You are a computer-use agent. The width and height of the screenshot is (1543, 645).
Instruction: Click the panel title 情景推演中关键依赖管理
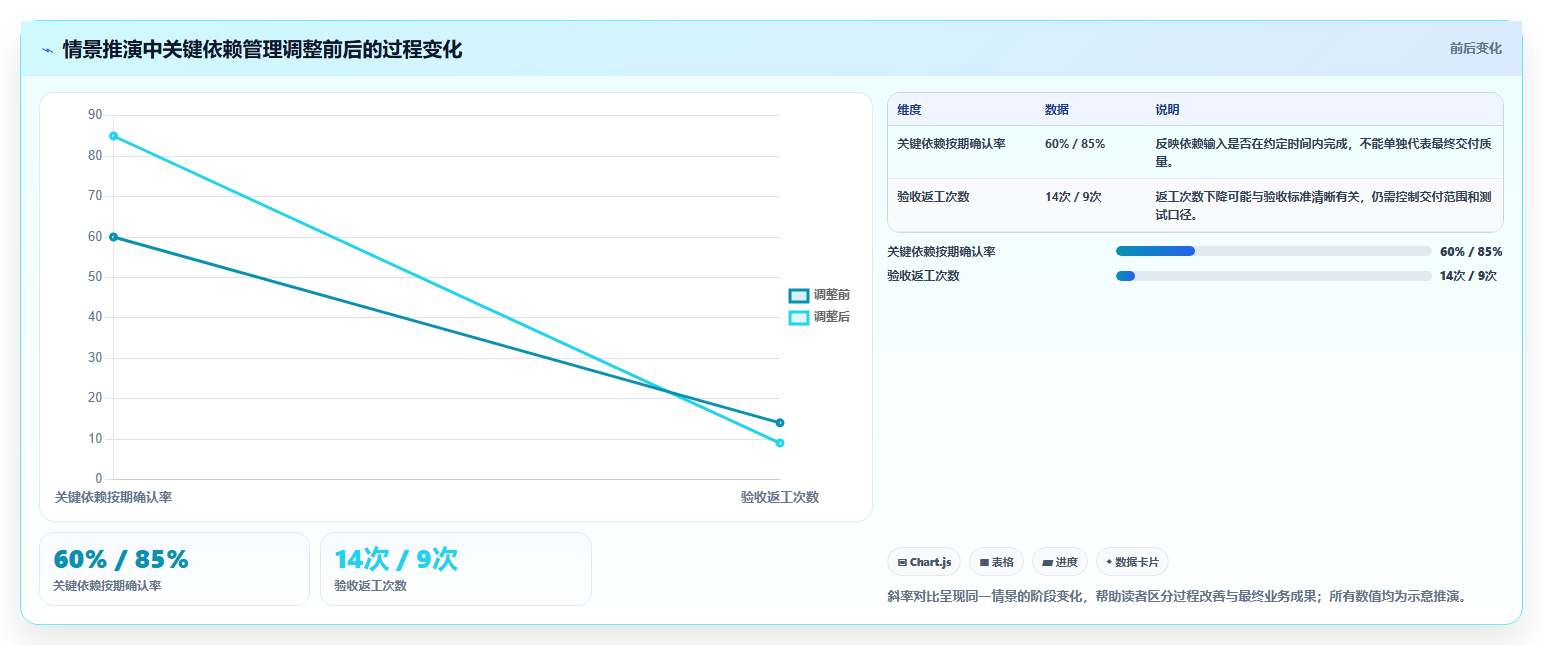click(x=262, y=49)
